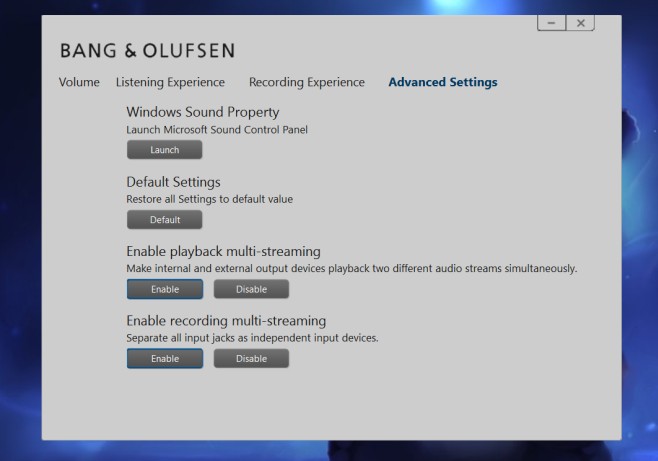658x461 pixels.
Task: Minimize the Bang & Olufsen window
Action: point(551,23)
